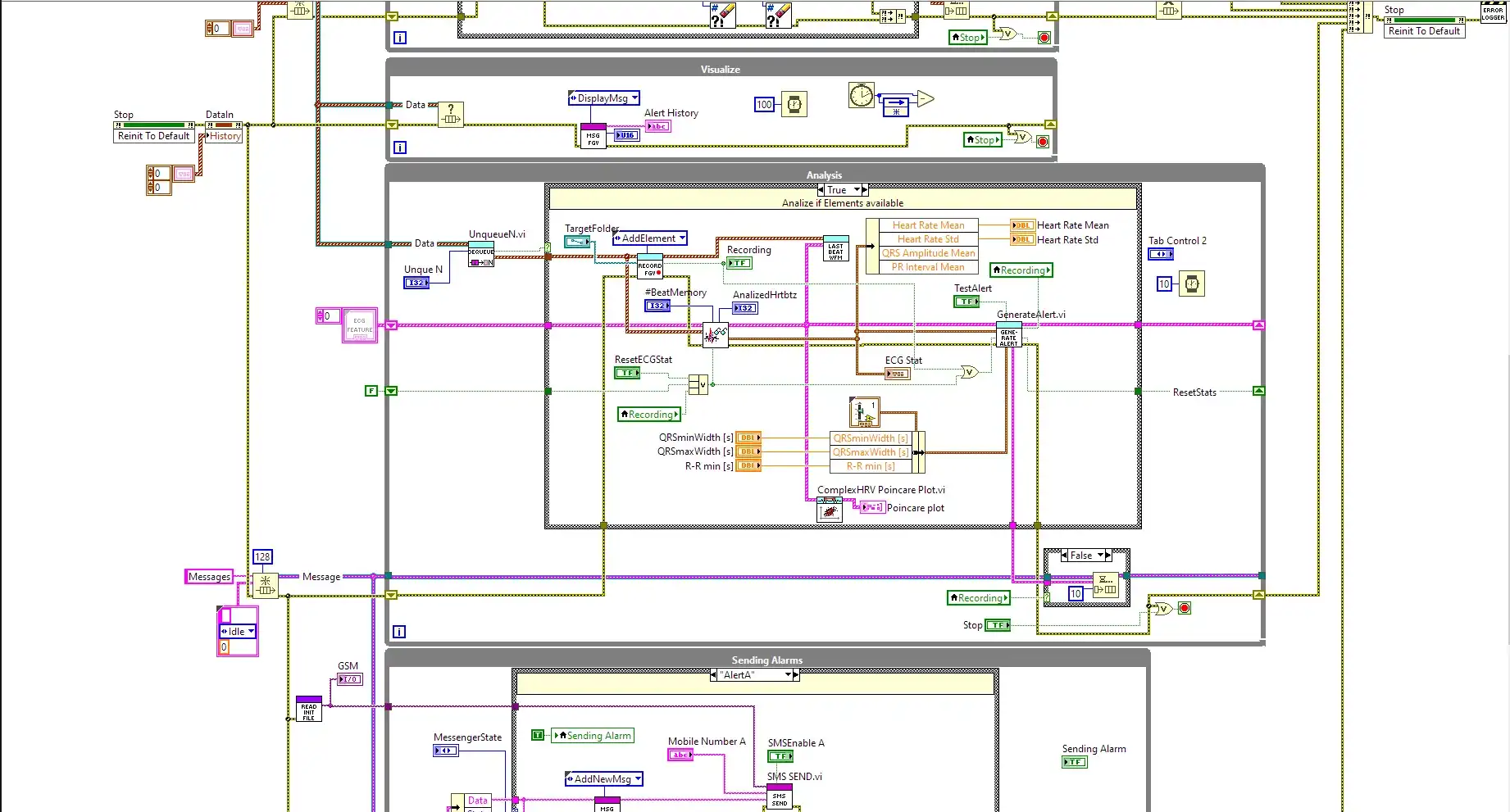Image resolution: width=1510 pixels, height=812 pixels.
Task: Click the wait timer icon next to constant 100
Action: pos(794,104)
